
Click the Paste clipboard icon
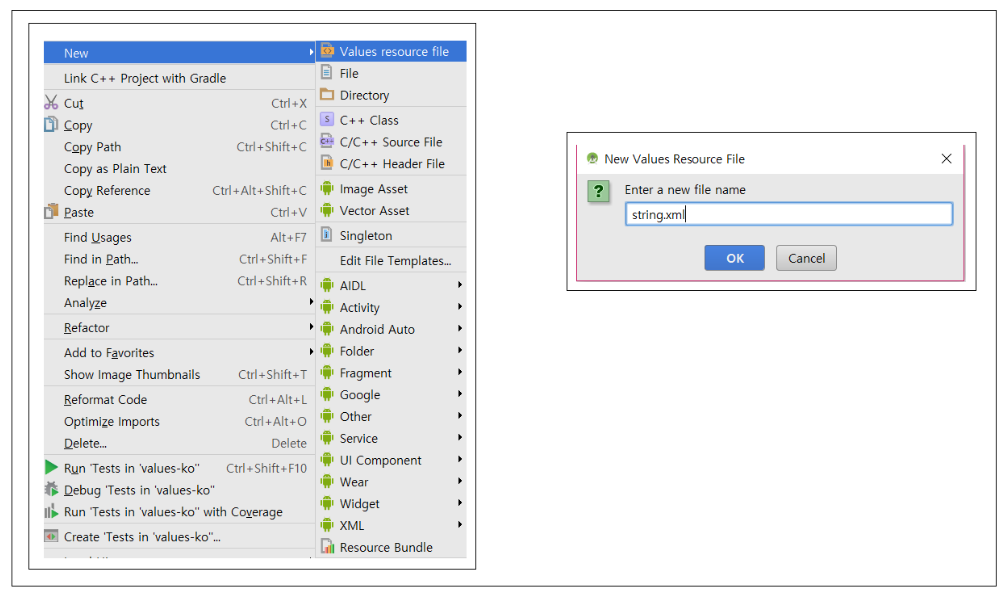(51, 212)
